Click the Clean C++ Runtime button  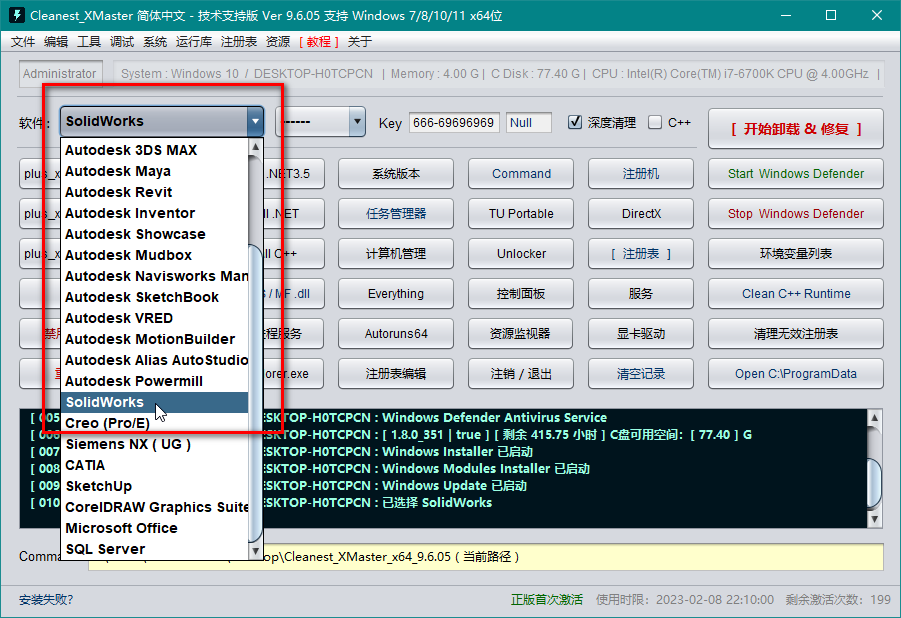796,294
